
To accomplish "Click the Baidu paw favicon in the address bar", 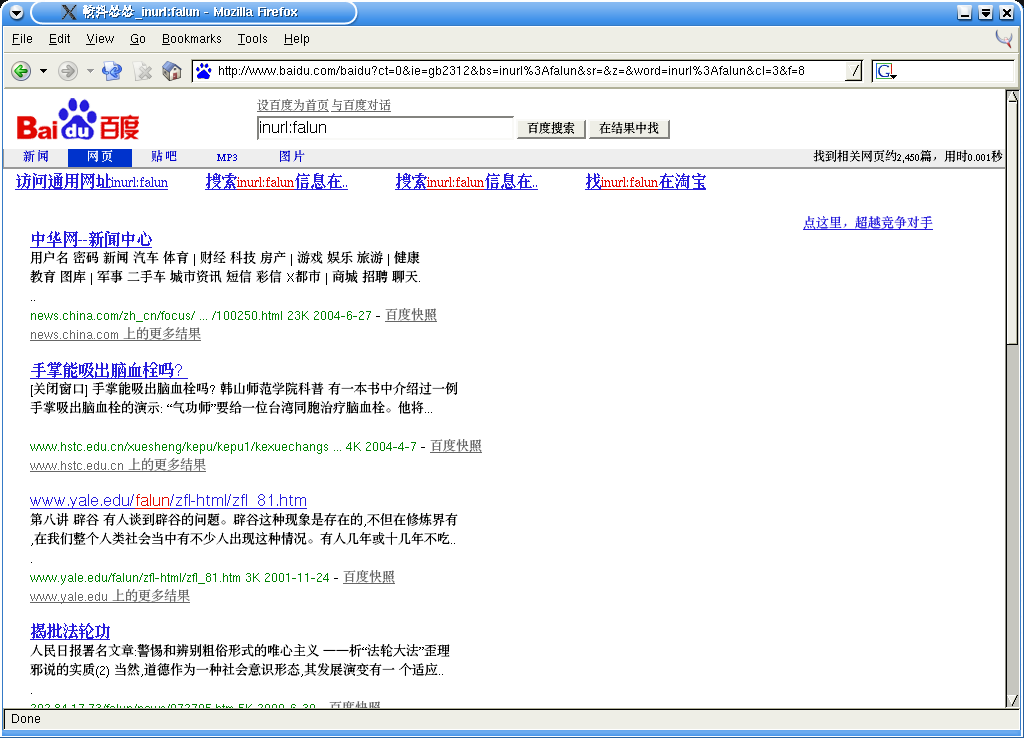I will click(x=204, y=71).
